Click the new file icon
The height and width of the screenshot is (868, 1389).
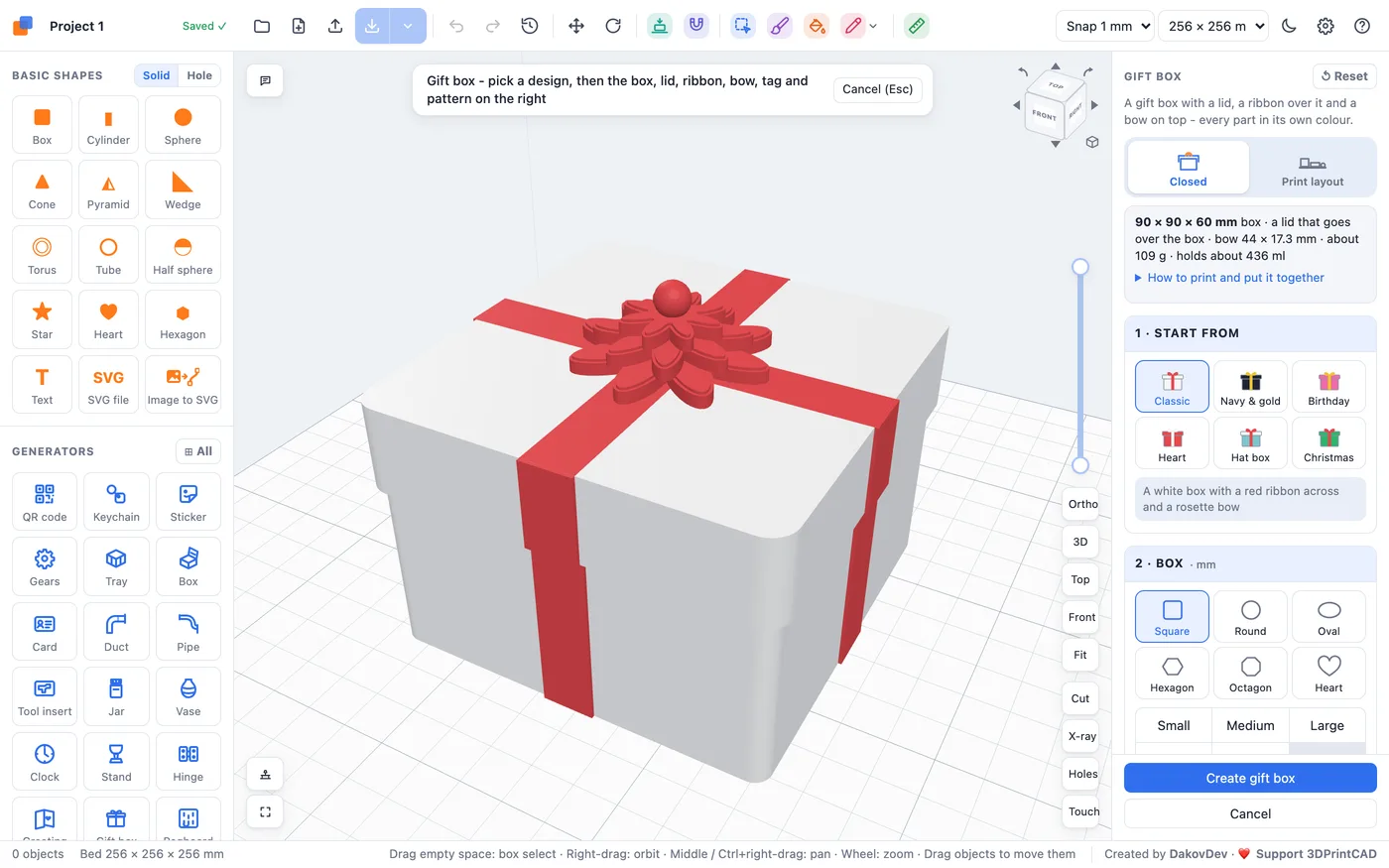[299, 26]
